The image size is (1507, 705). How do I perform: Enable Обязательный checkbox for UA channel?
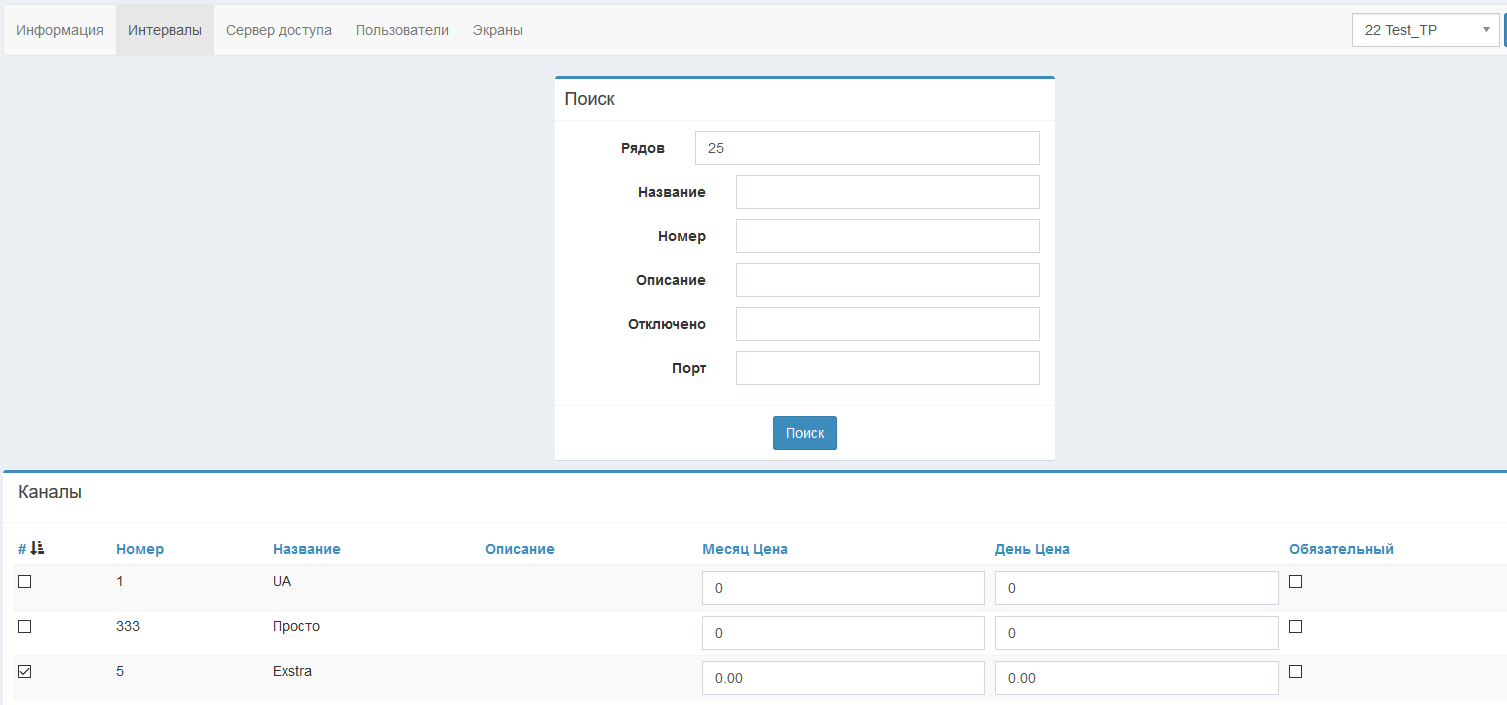tap(1295, 582)
